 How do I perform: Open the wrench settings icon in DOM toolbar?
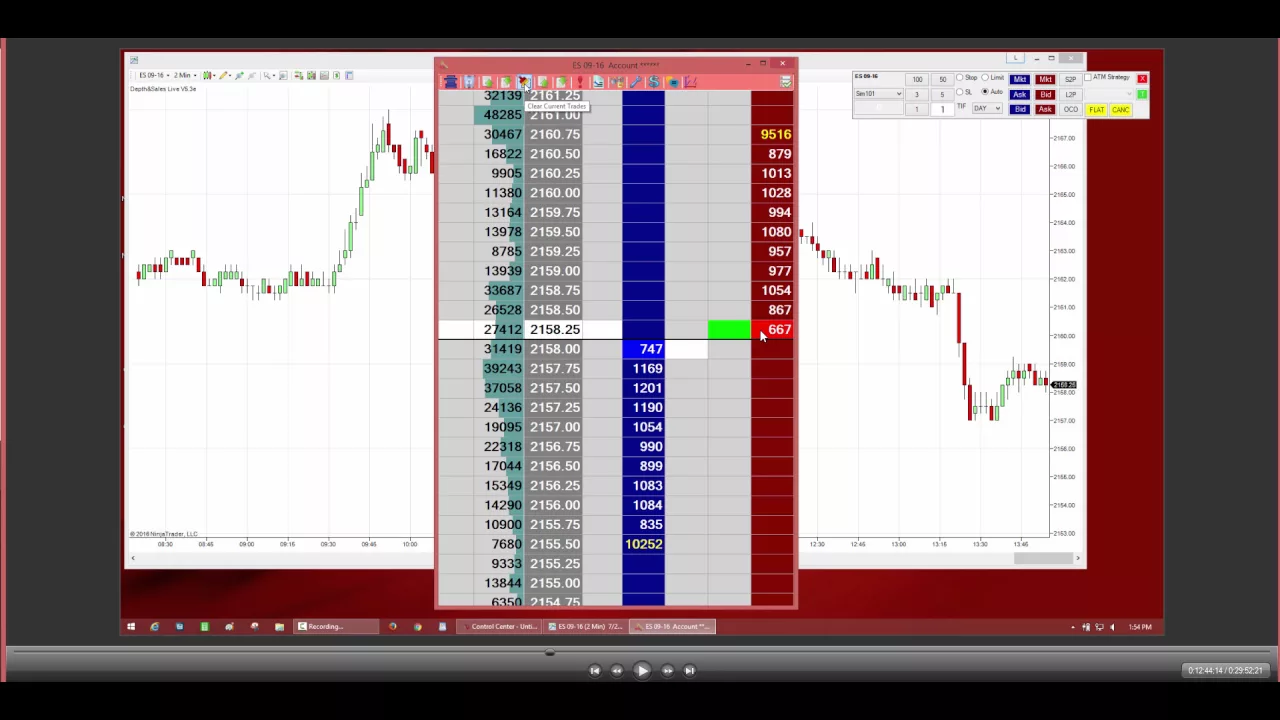click(636, 82)
